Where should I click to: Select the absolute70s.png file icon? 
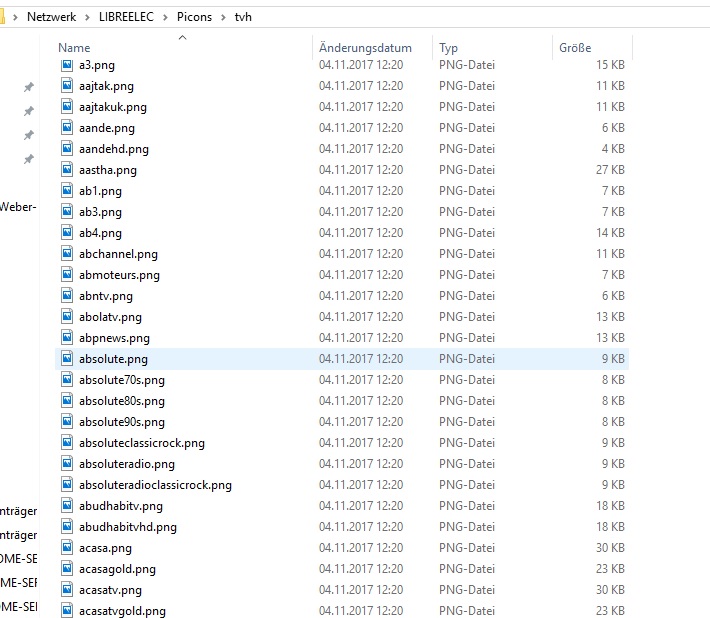pyautogui.click(x=67, y=379)
